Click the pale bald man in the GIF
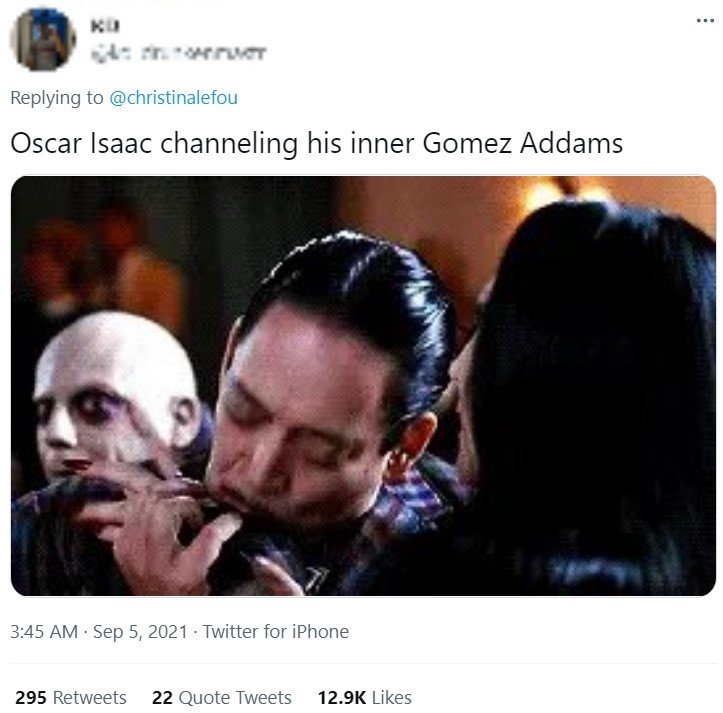Image resolution: width=723 pixels, height=713 pixels. click(x=115, y=395)
